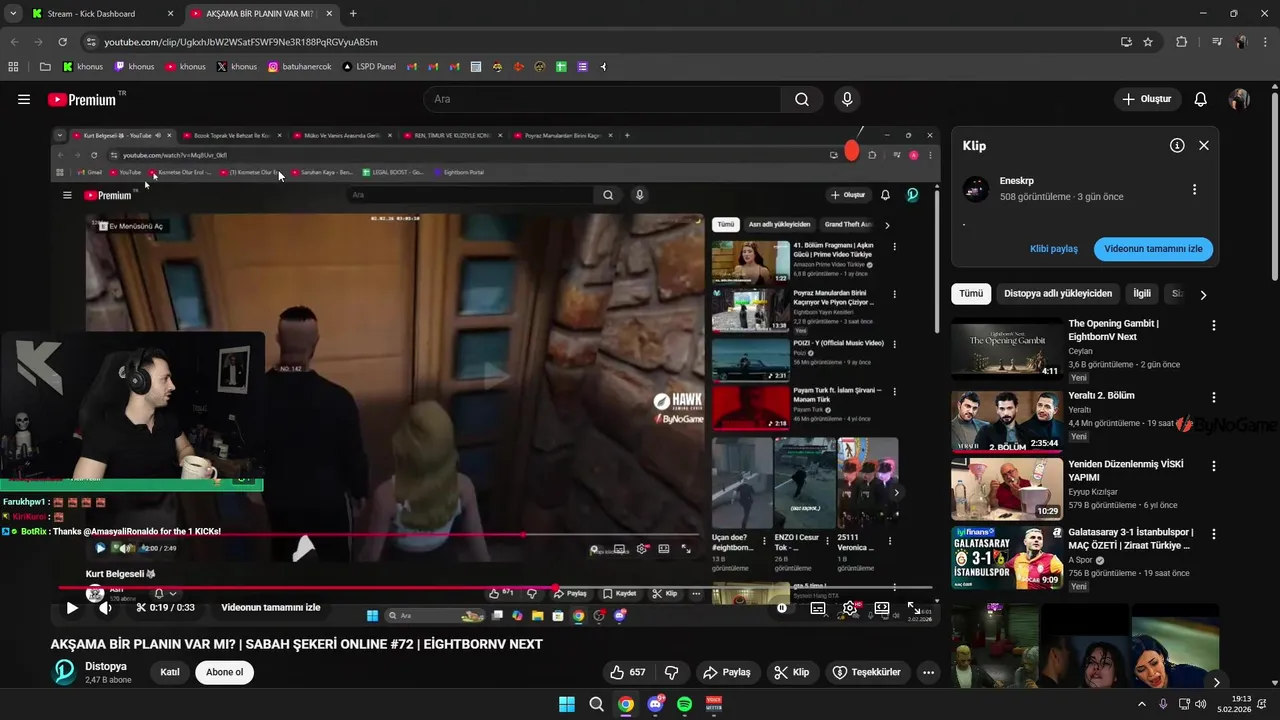Bookmark this page with star icon

tap(1148, 42)
